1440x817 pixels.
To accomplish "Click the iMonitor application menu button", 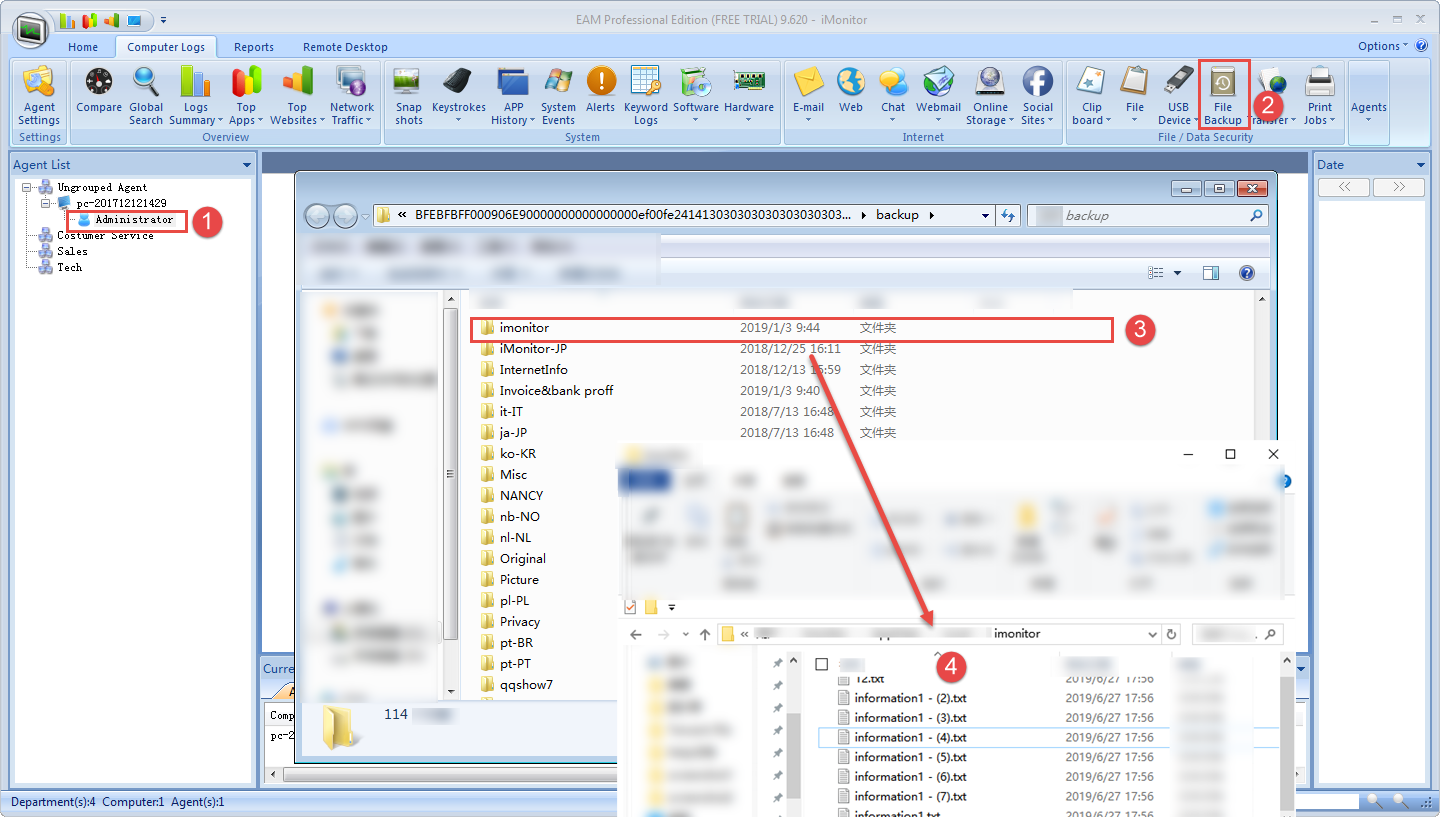I will click(32, 30).
